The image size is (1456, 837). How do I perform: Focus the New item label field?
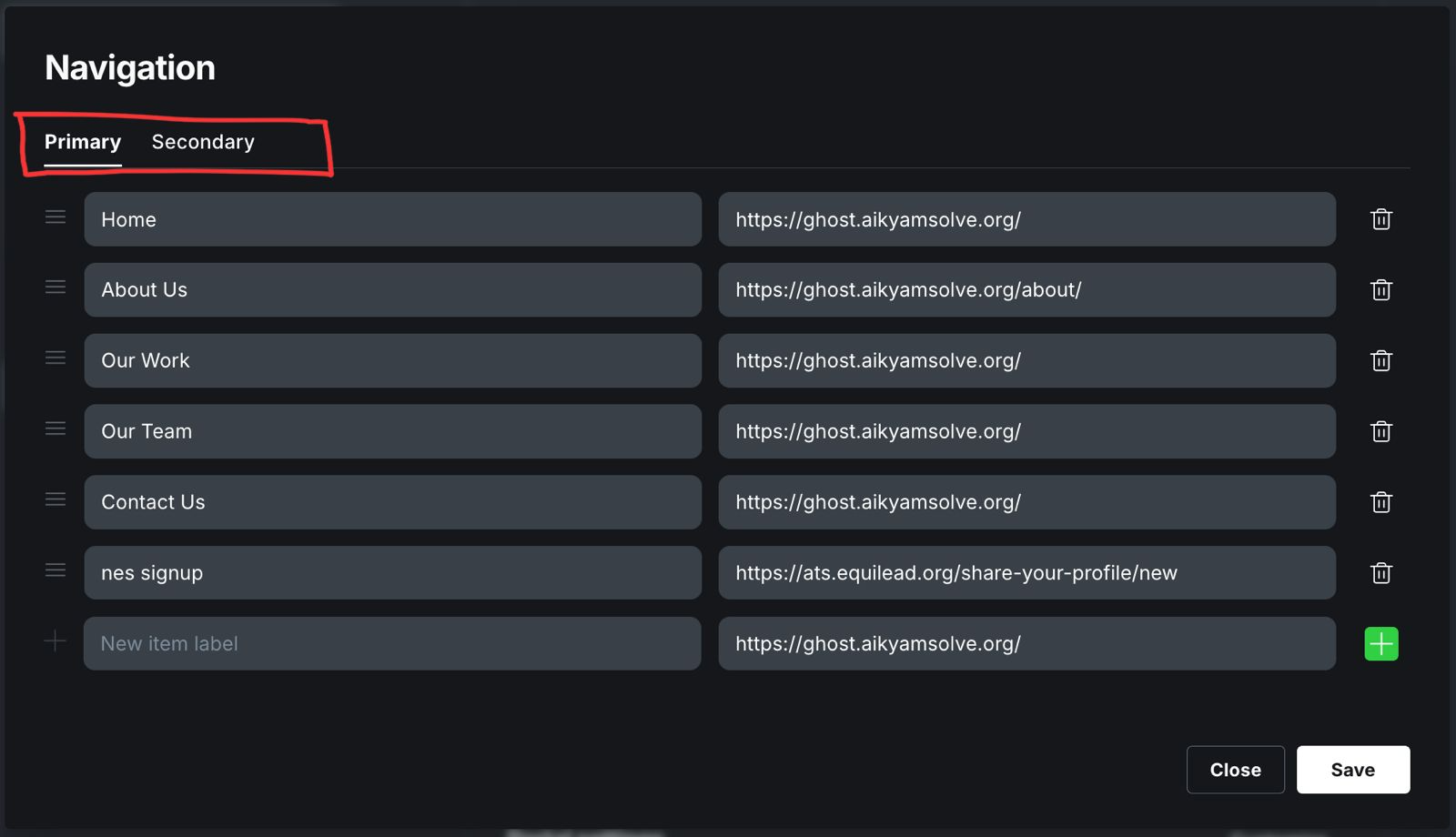[x=392, y=644]
